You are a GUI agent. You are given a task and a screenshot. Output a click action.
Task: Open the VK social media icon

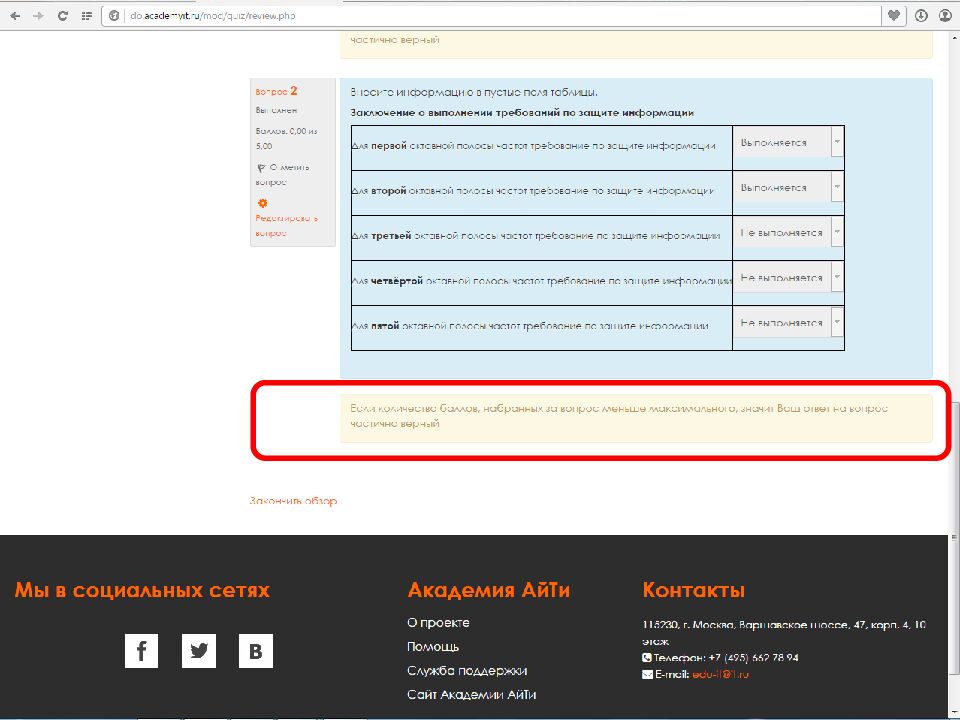pos(256,651)
